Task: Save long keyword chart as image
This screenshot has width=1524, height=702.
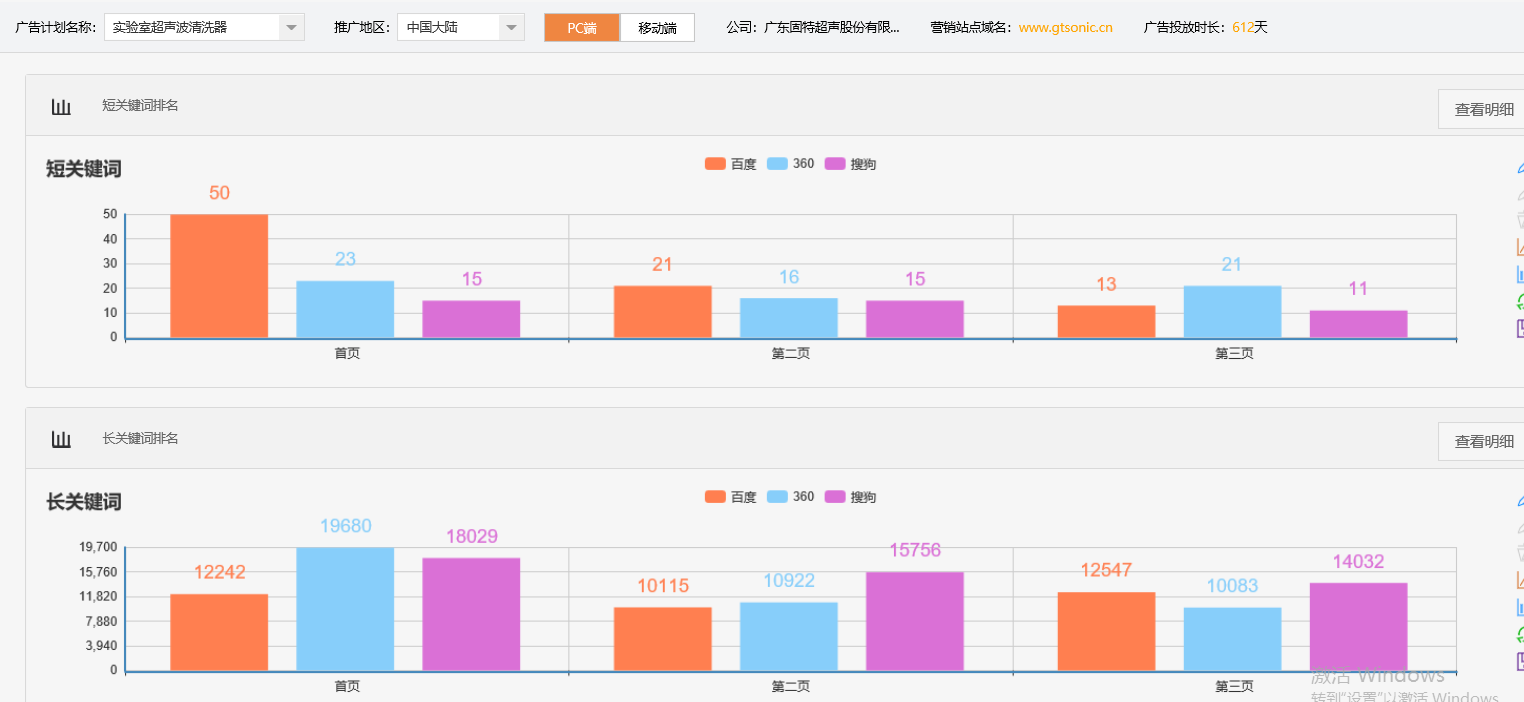Action: [1520, 659]
